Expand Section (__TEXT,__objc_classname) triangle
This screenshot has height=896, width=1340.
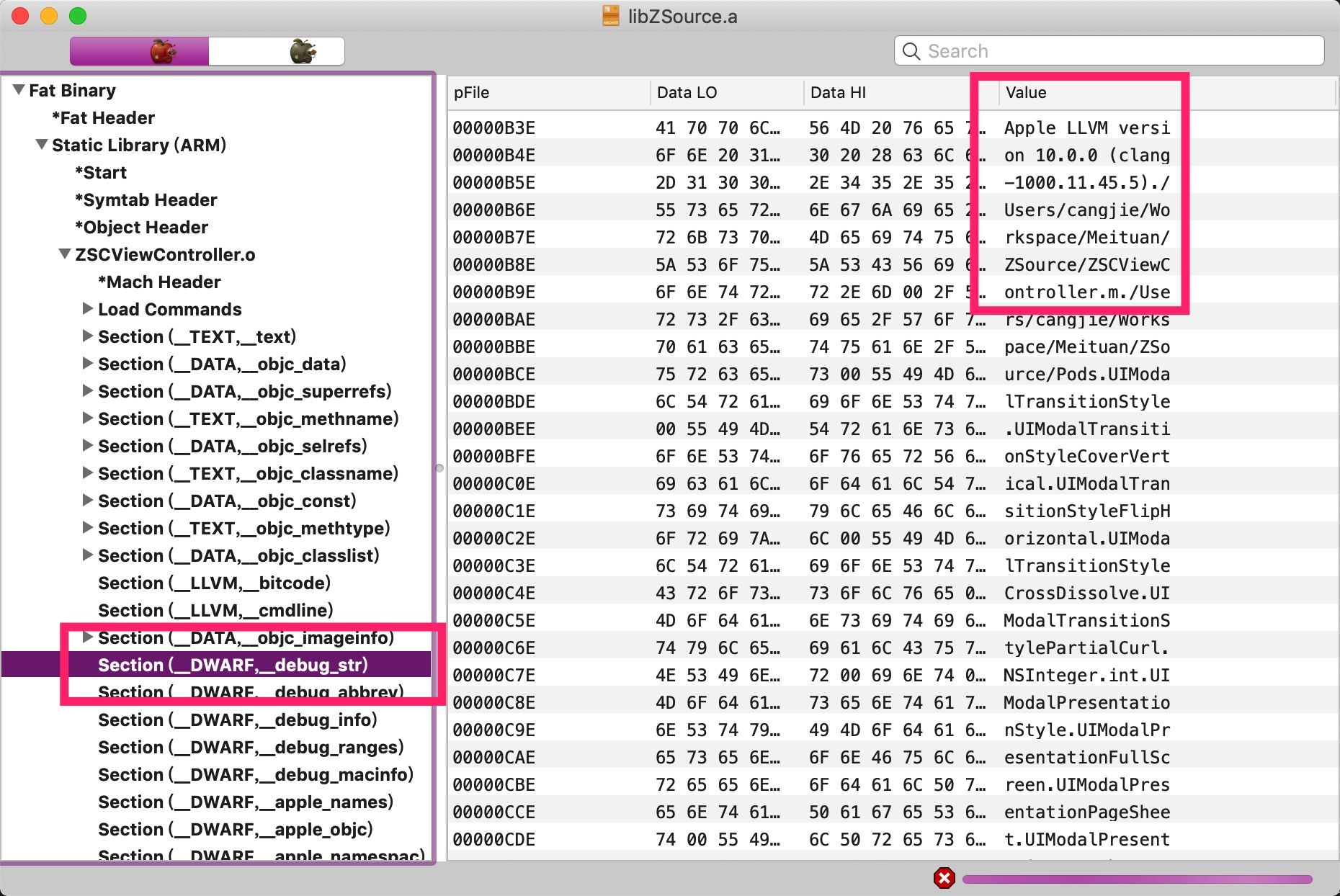tap(87, 473)
